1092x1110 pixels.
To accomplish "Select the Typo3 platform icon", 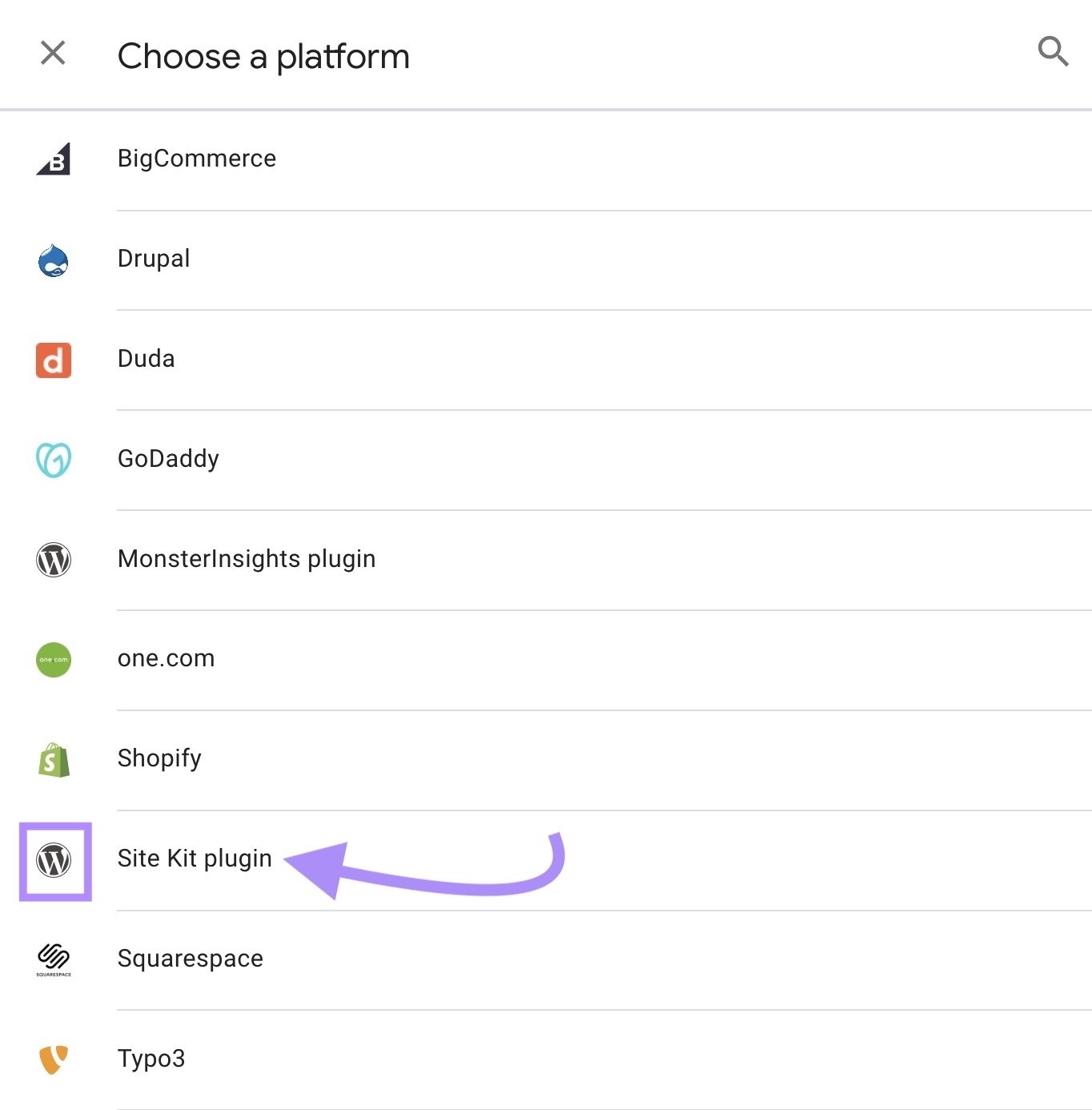I will (x=53, y=1059).
